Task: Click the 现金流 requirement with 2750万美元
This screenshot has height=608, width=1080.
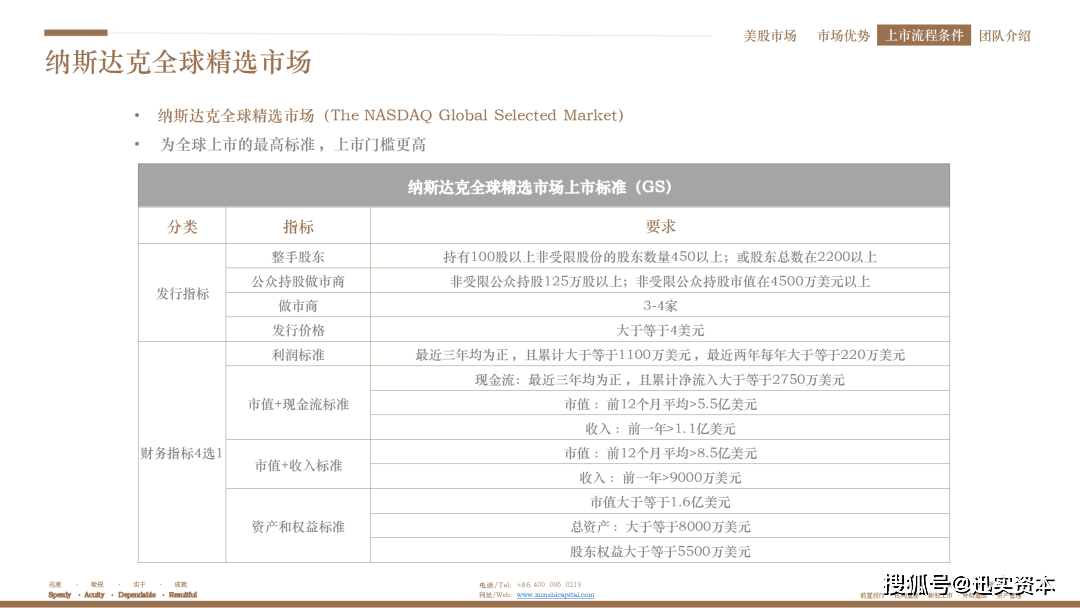Action: [x=660, y=379]
